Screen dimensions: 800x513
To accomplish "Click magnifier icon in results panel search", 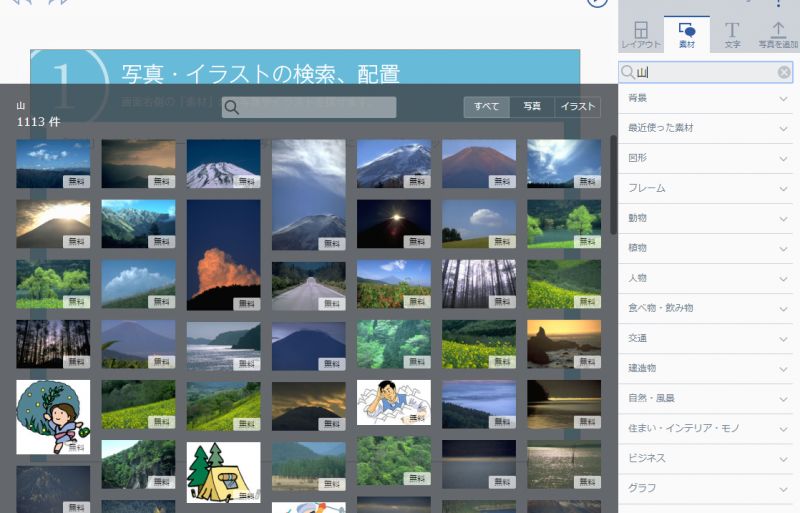I will [x=231, y=107].
